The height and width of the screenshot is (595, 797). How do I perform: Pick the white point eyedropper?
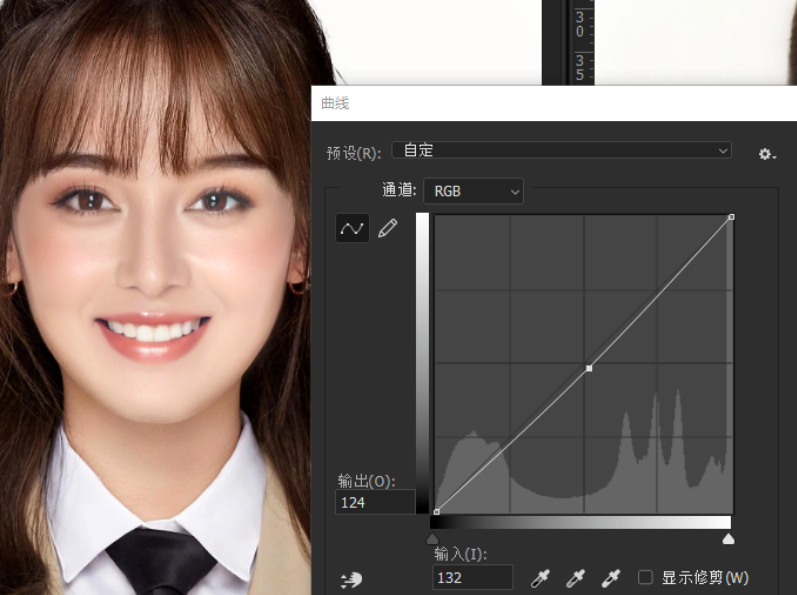tap(610, 578)
